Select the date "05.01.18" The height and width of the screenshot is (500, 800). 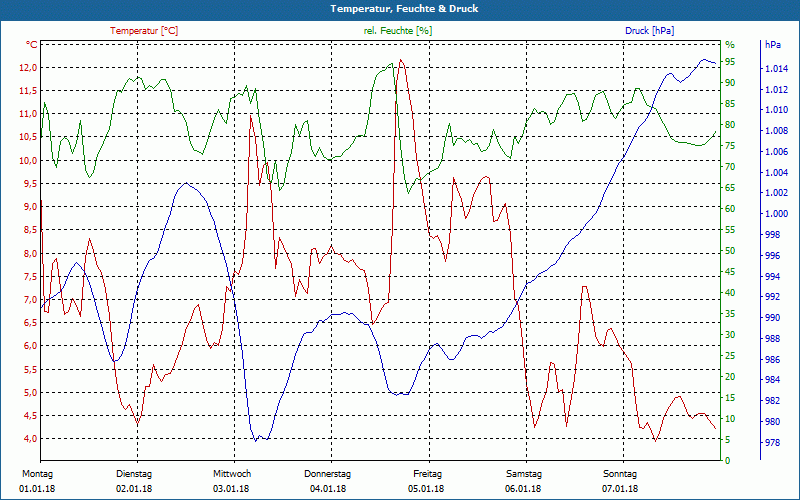(426, 489)
